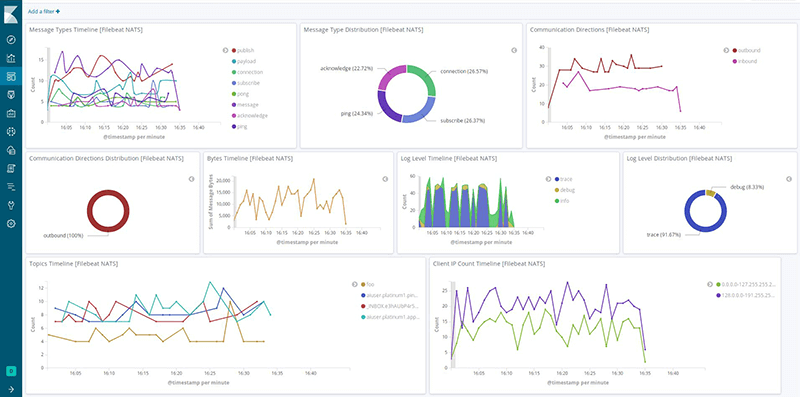
Task: Select the subscribe legend entry
Action: coord(245,83)
